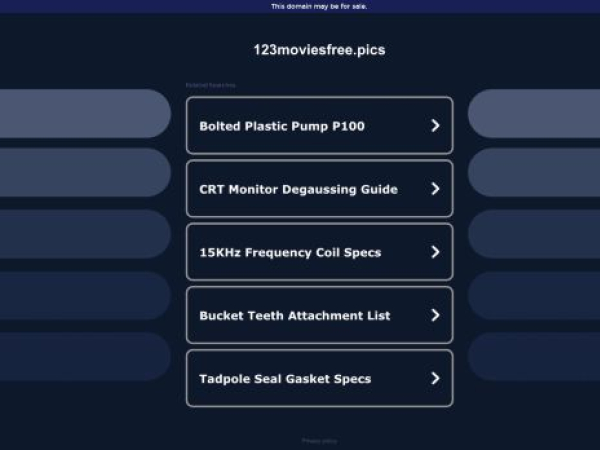Click the "This domain may be for sale" banner
This screenshot has height=450, width=600.
[x=319, y=6]
